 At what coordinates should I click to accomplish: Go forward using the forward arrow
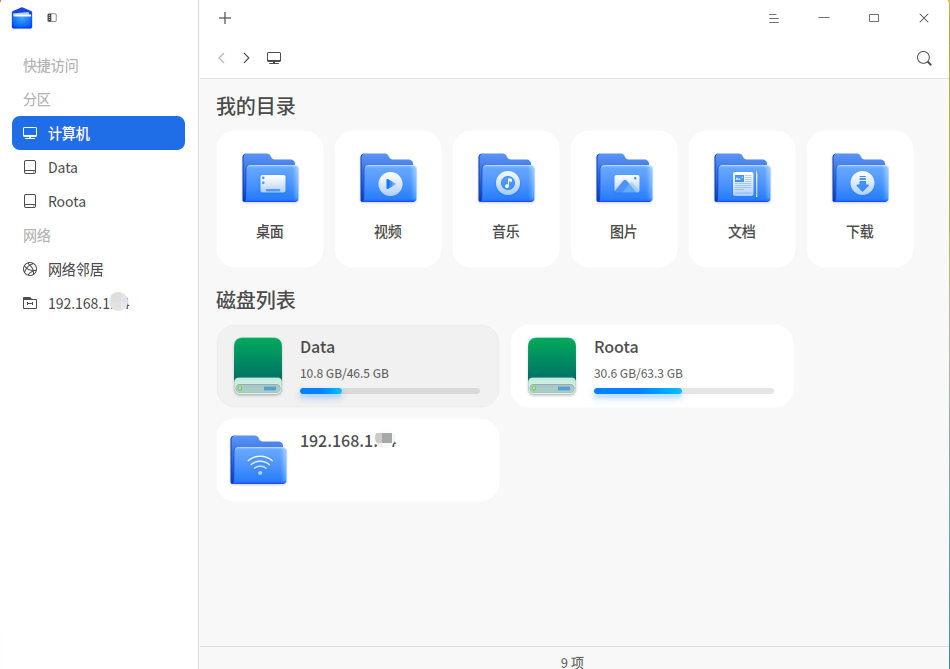[245, 57]
